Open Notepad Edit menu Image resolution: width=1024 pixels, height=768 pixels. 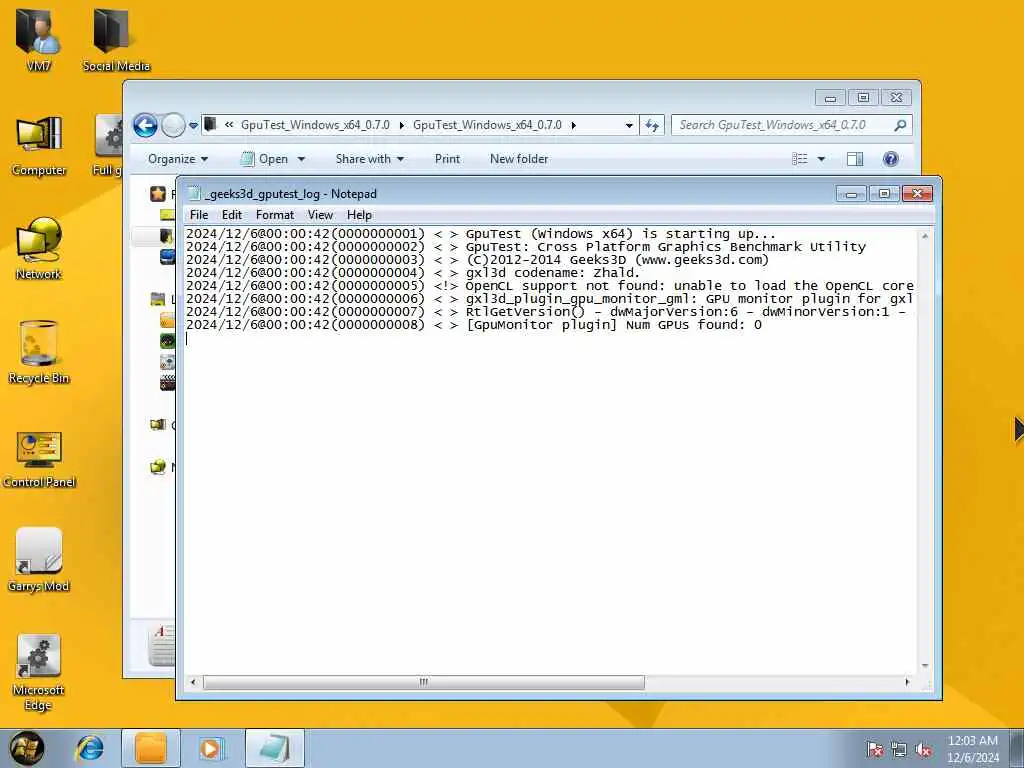[x=232, y=215]
